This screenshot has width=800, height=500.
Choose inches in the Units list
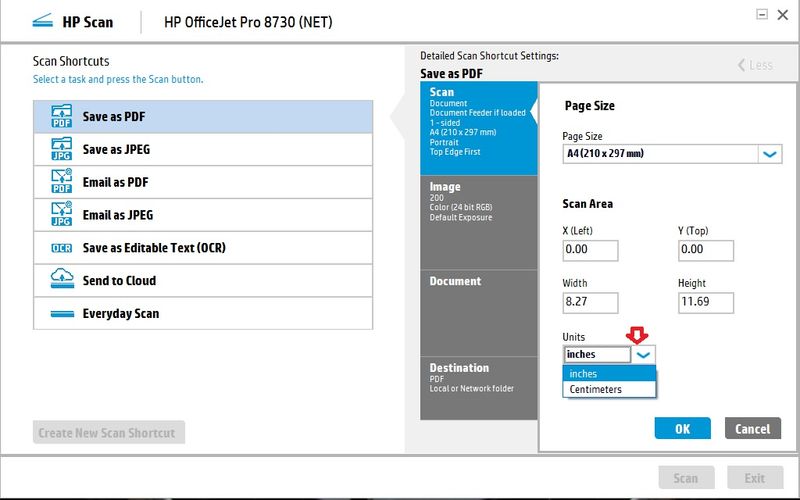[x=609, y=373]
